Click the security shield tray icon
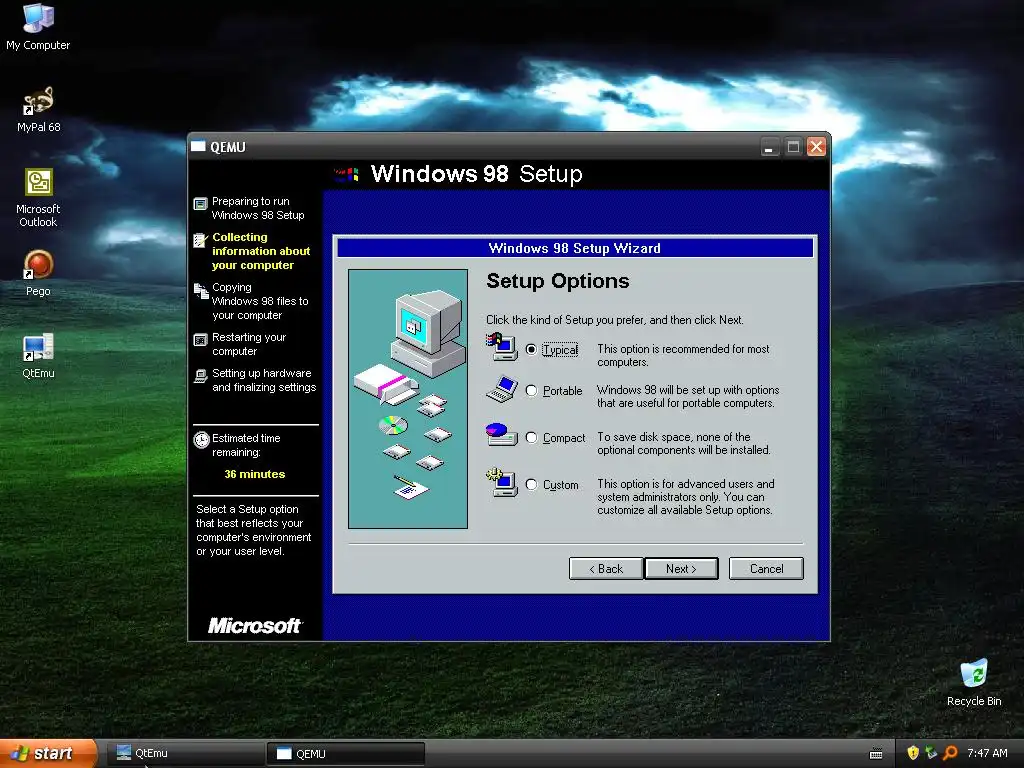Screen dimensions: 1024x768 [913, 753]
